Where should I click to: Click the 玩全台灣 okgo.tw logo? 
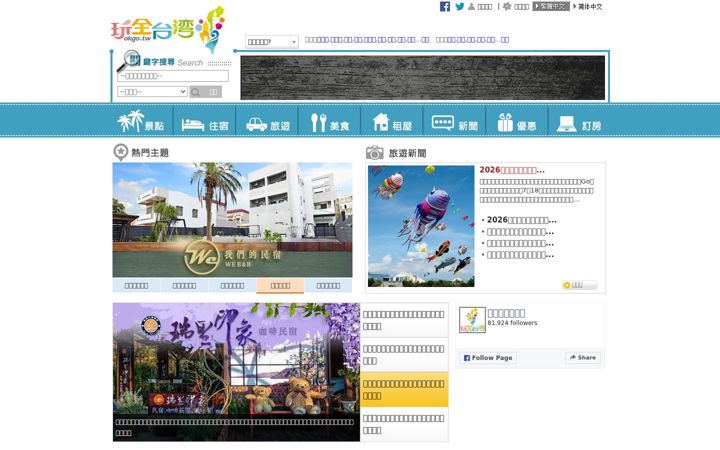pyautogui.click(x=168, y=29)
